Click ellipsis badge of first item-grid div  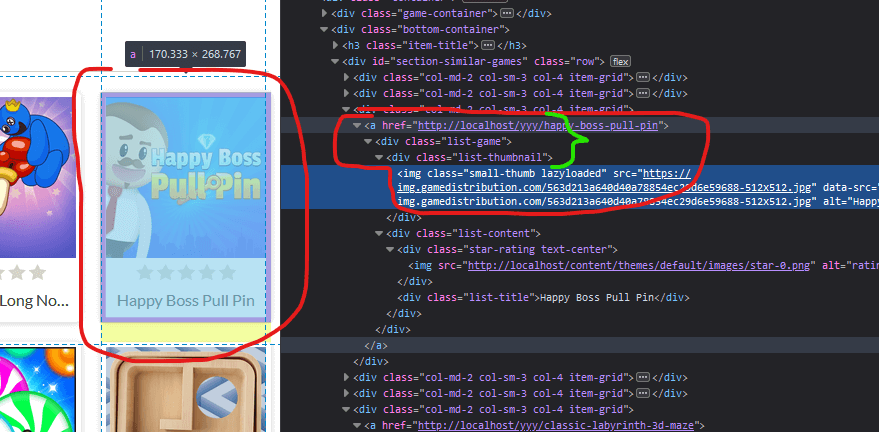pyautogui.click(x=643, y=77)
